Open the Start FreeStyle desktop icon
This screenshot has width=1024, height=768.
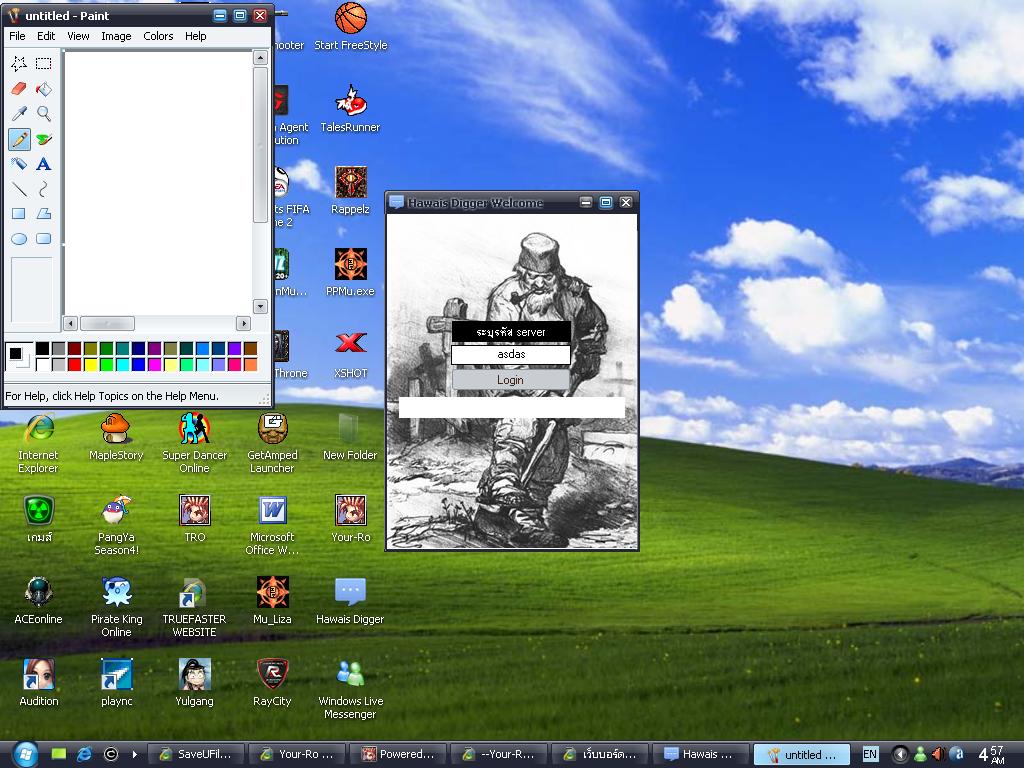351,27
